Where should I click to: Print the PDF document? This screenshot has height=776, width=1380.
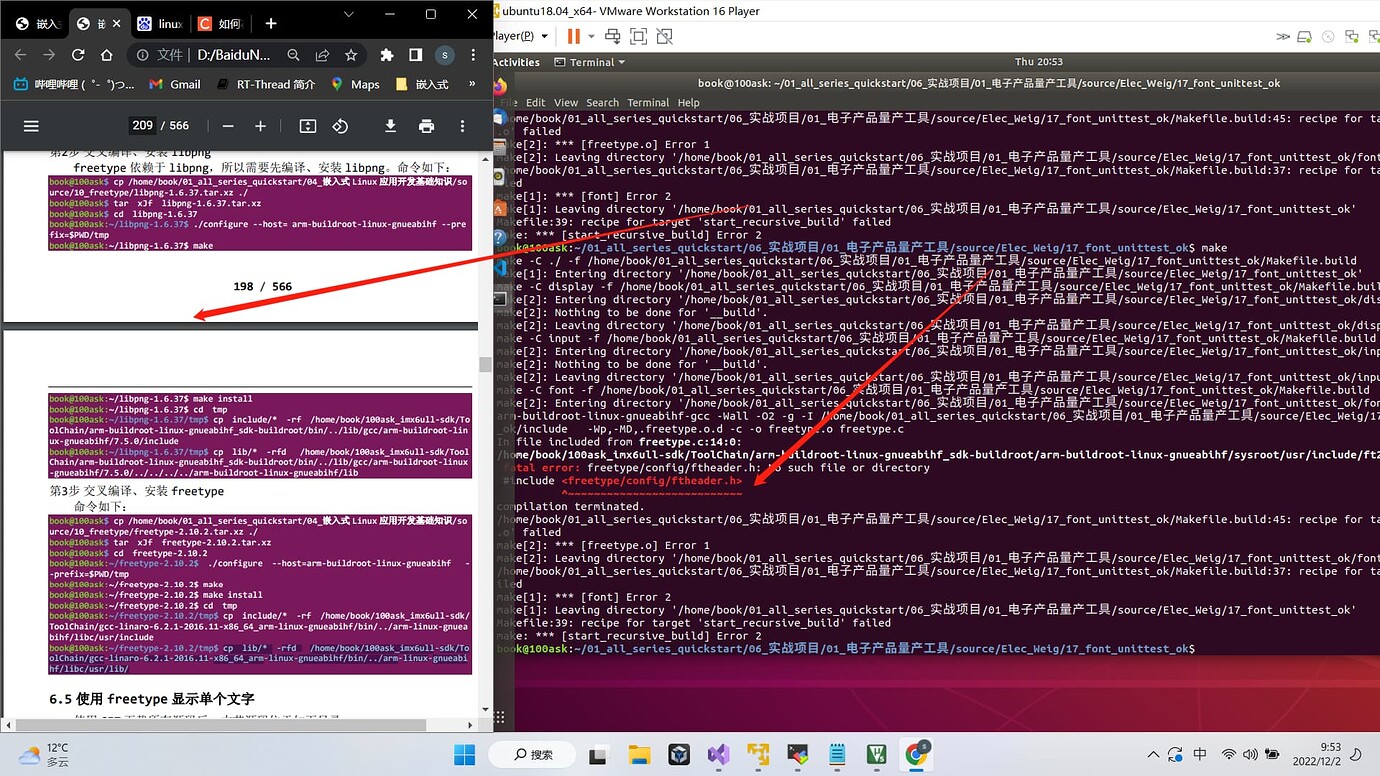point(427,126)
